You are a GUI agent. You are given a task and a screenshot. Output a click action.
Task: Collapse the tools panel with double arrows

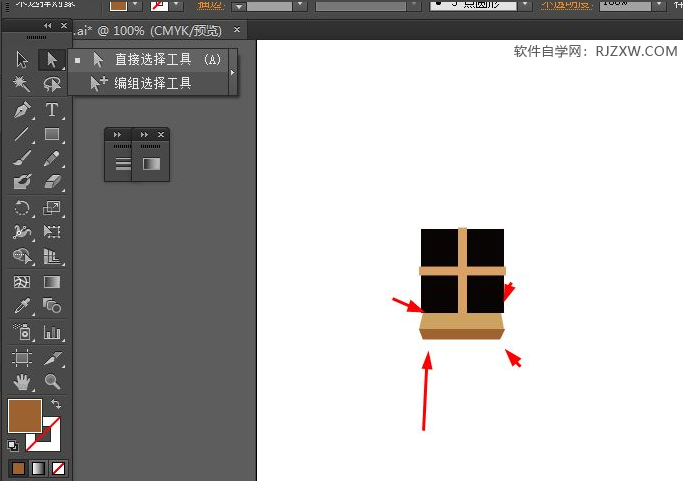coord(47,26)
